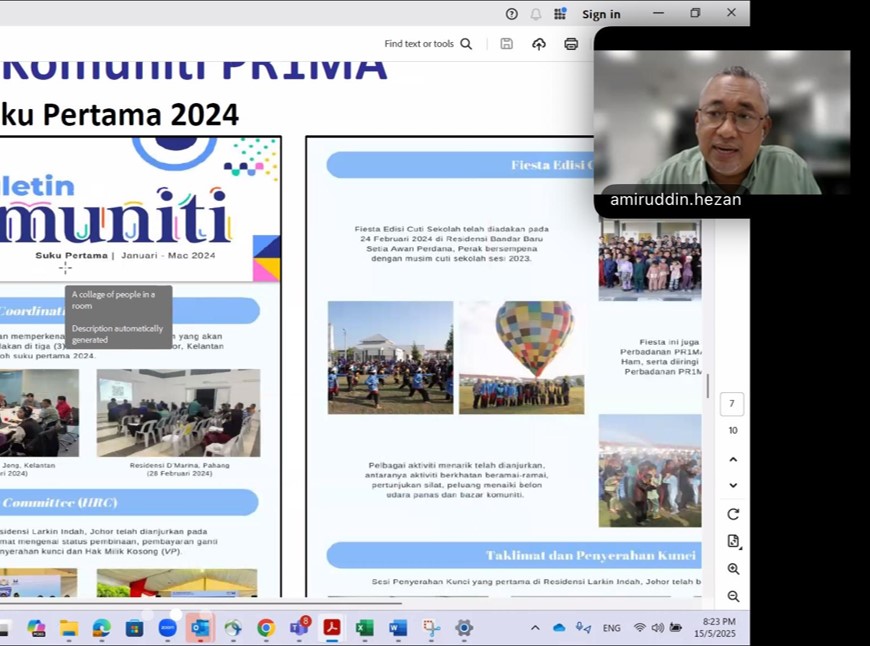Open the notifications bell icon

(x=535, y=14)
